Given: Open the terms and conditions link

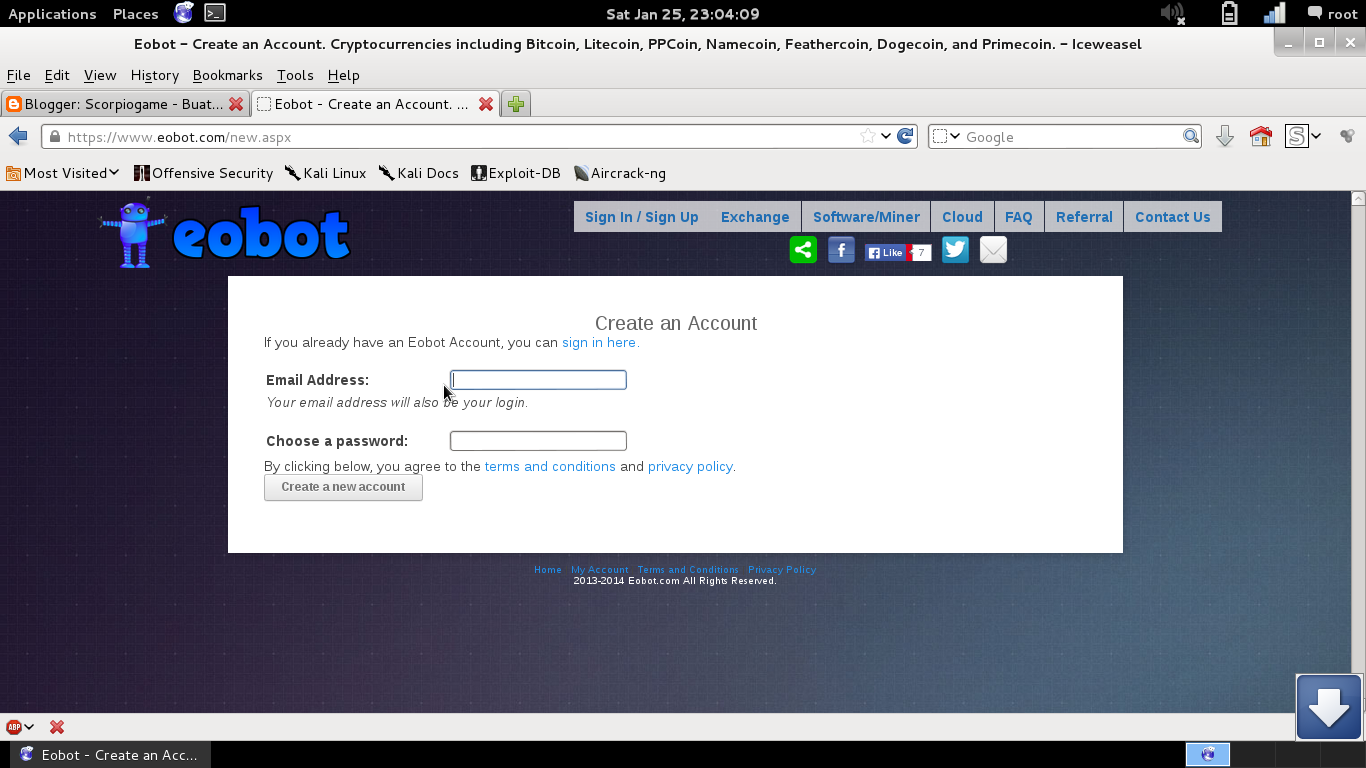Looking at the screenshot, I should pyautogui.click(x=550, y=466).
